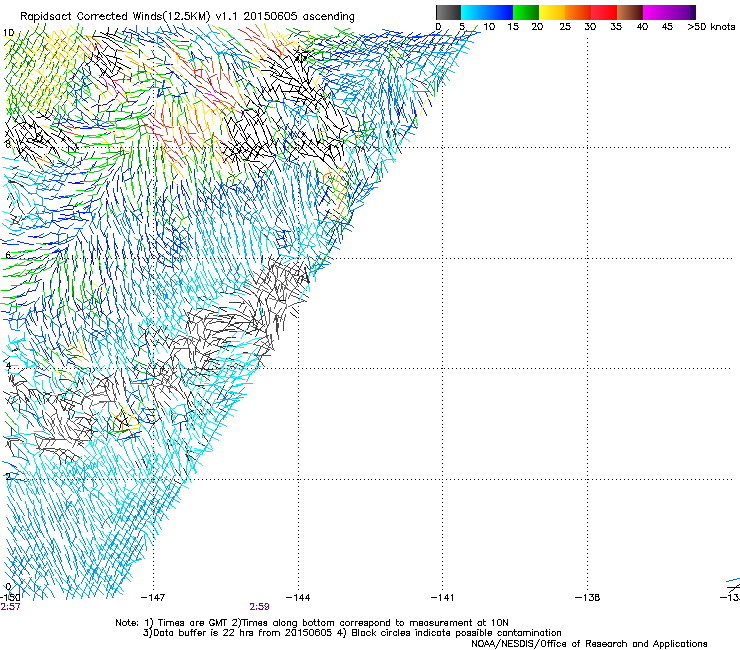Screen dimensions: 740x650
Task: Click the latitude '4' axis label
Action: coord(8,366)
